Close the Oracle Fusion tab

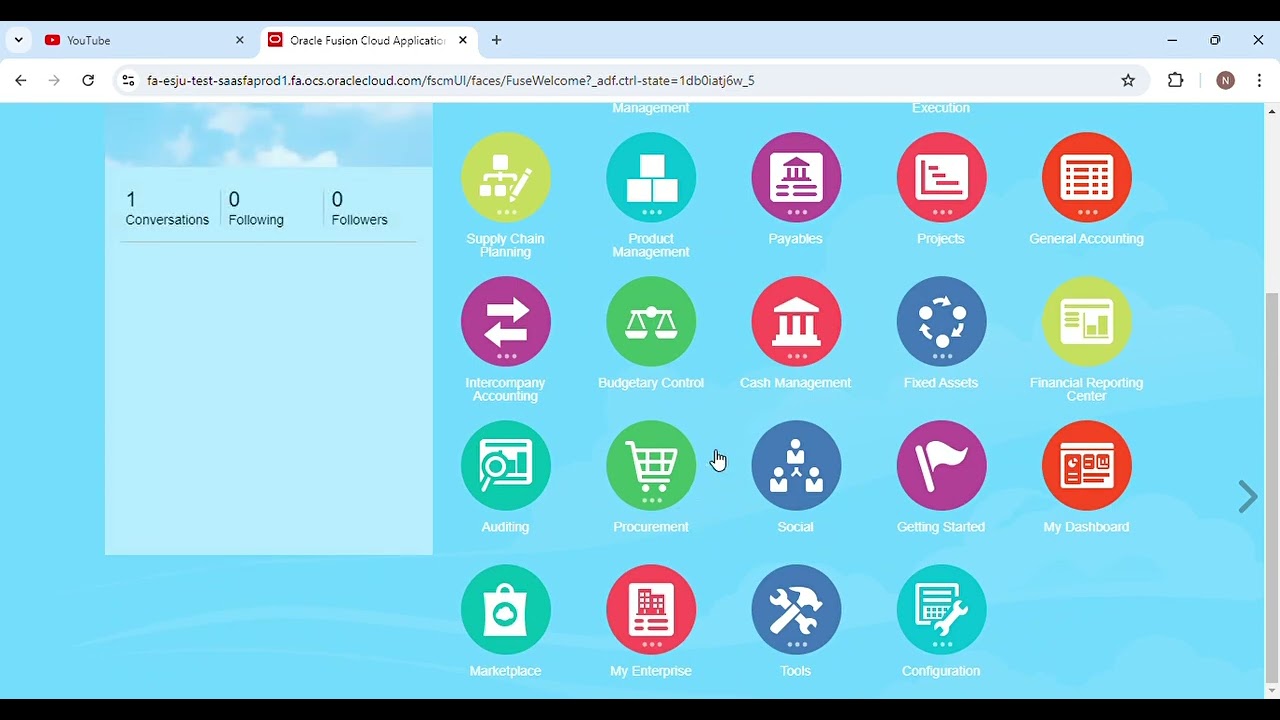coord(463,40)
